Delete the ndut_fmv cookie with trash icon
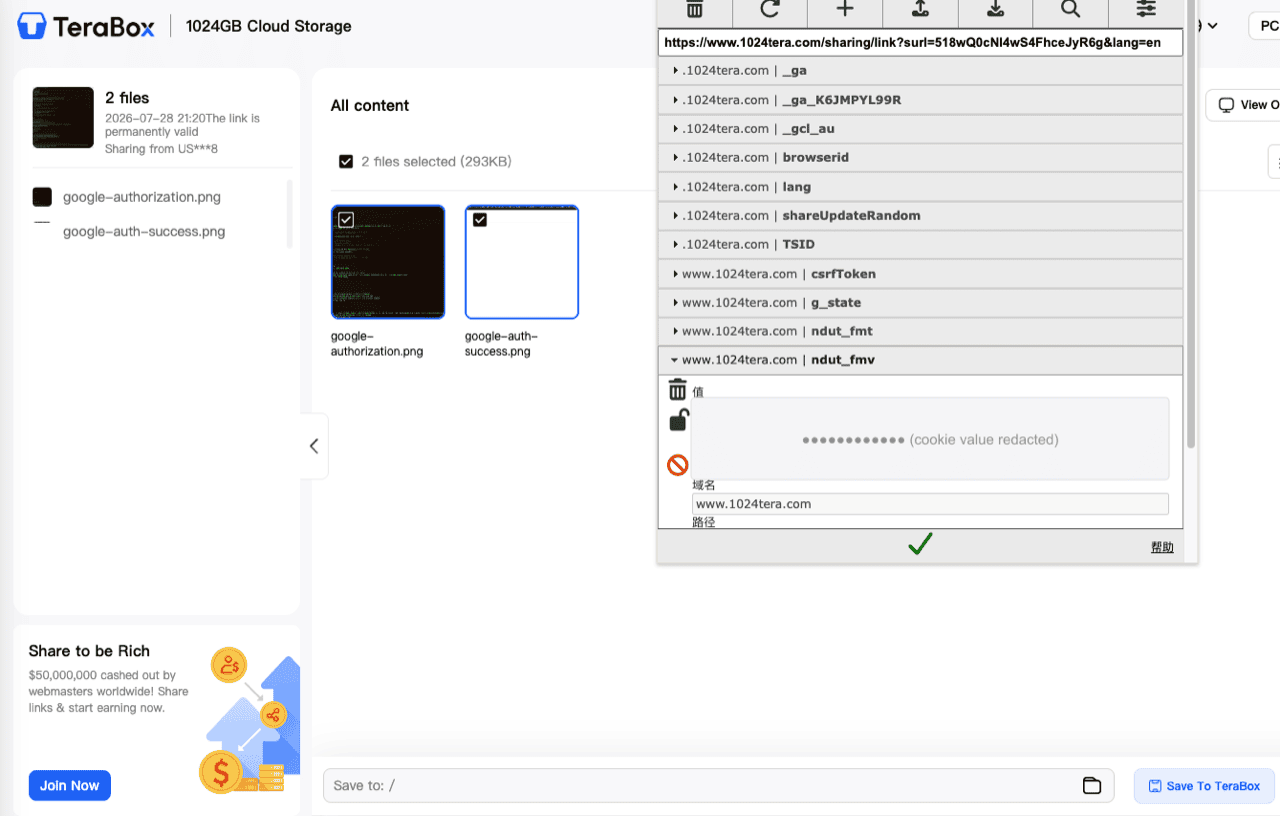Viewport: 1280px width, 816px height. click(678, 390)
